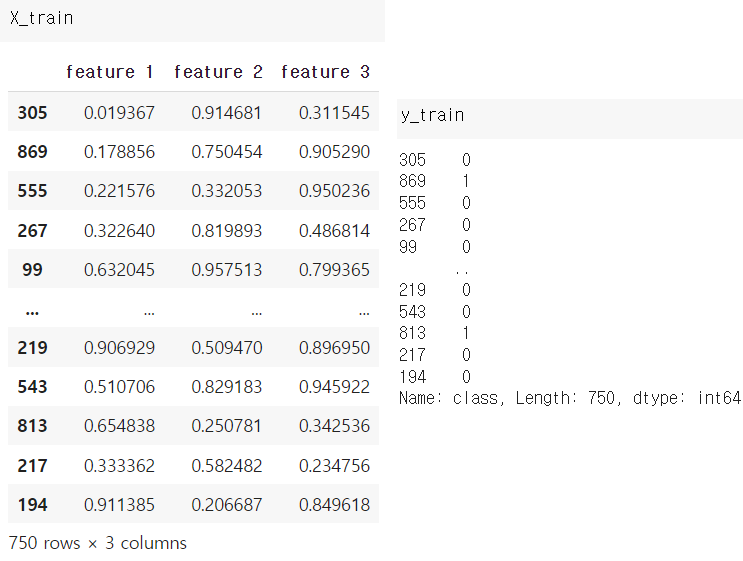Select cell value 0.849618
This screenshot has height=561, width=743.
tap(334, 505)
